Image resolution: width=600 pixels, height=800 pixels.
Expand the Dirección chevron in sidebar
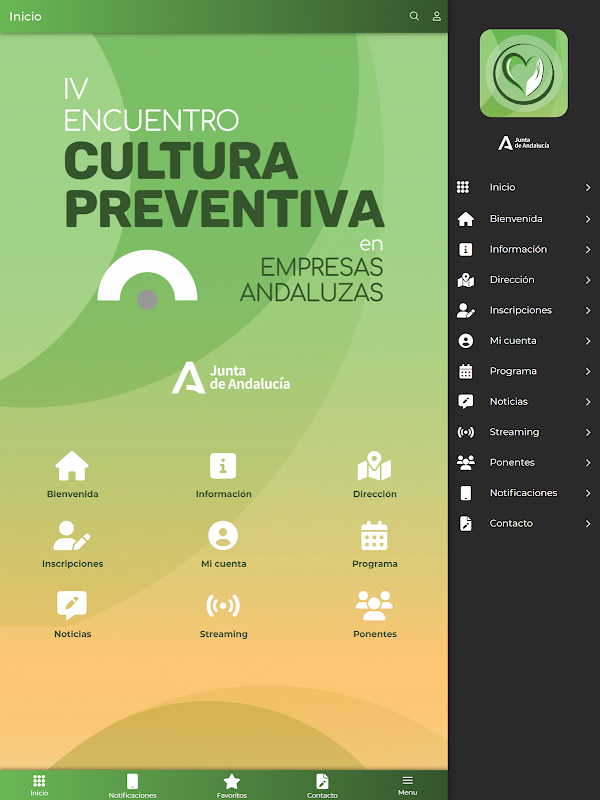point(588,280)
